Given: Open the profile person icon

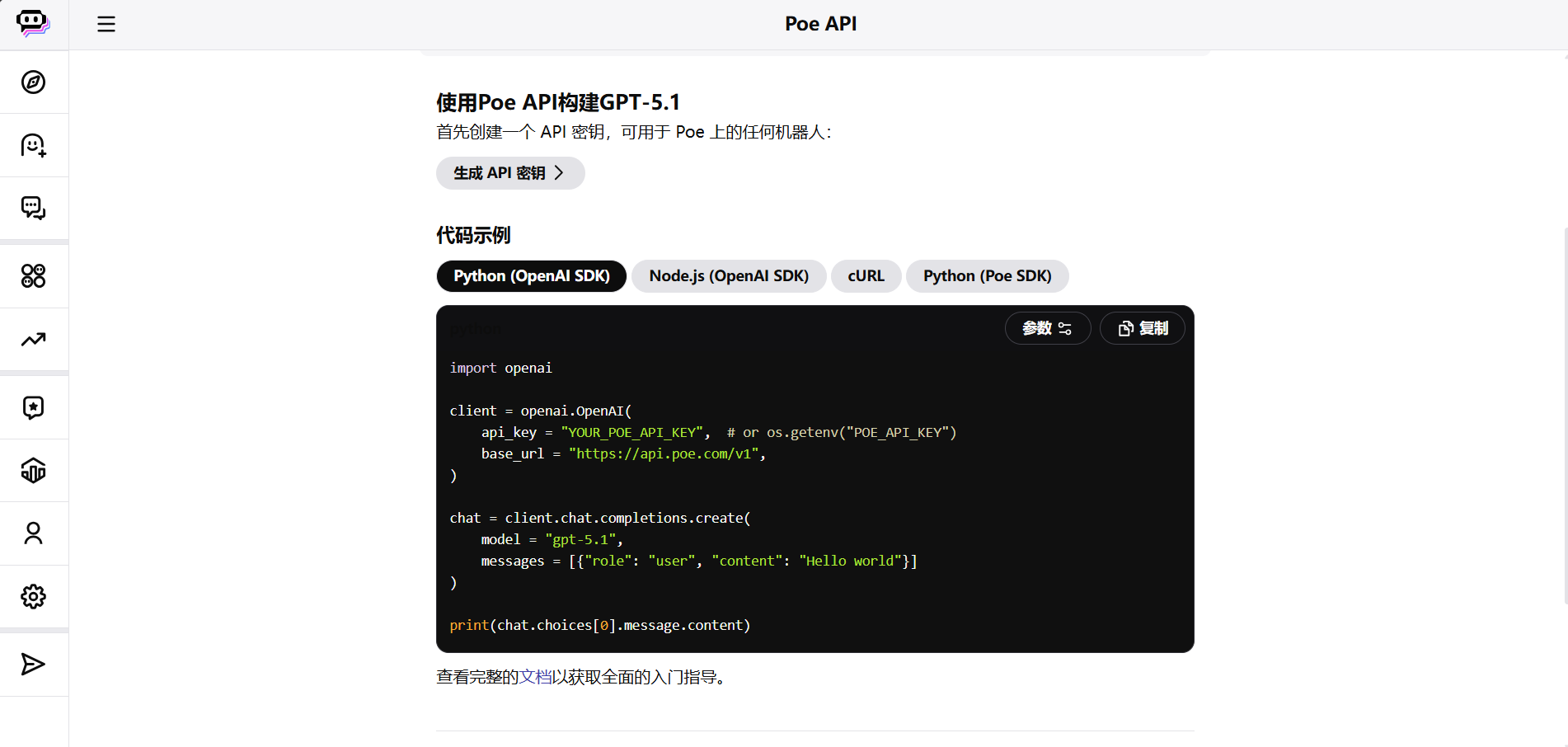Looking at the screenshot, I should 34,533.
